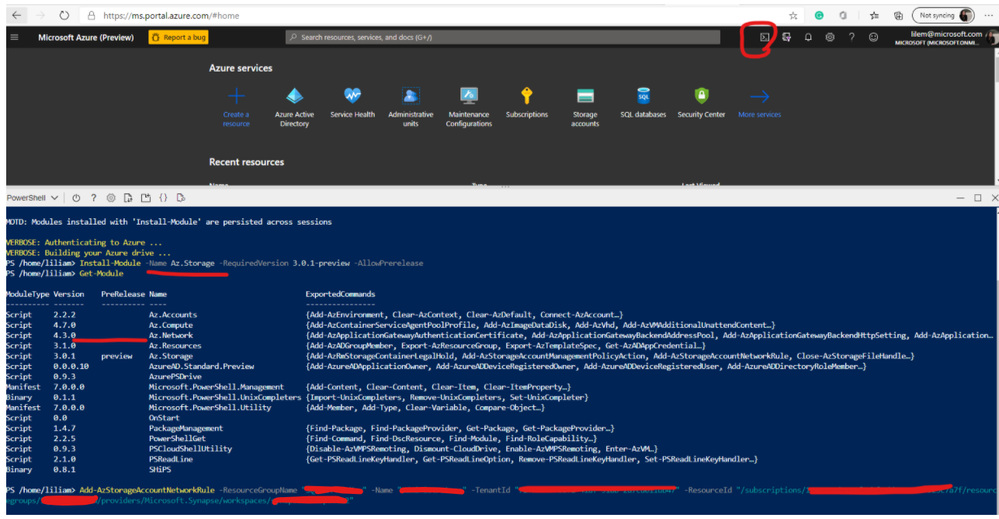Open the Azure portal hamburger menu
This screenshot has width=999, height=519.
(x=15, y=38)
